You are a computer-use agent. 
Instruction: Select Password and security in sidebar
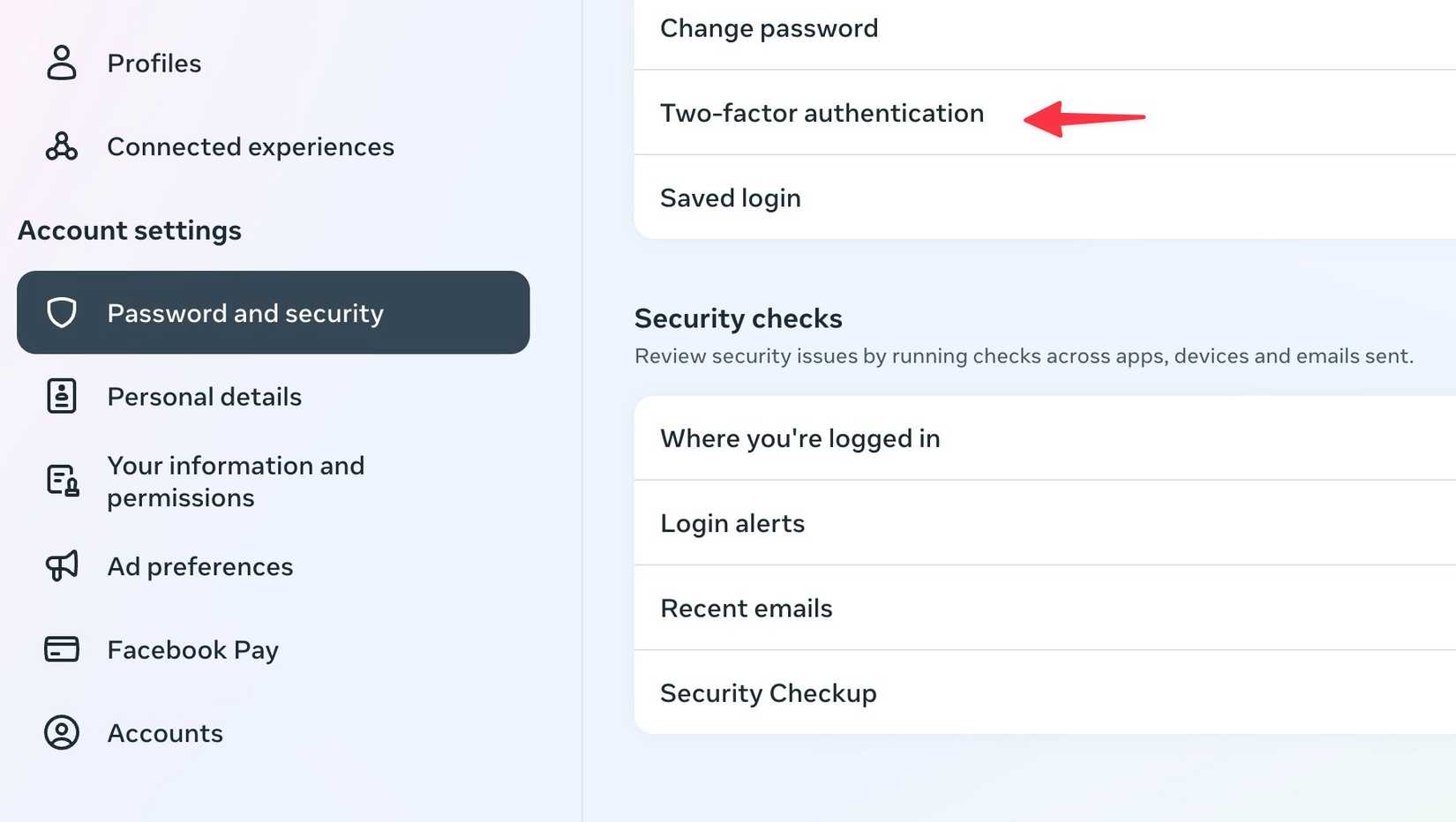click(x=245, y=313)
